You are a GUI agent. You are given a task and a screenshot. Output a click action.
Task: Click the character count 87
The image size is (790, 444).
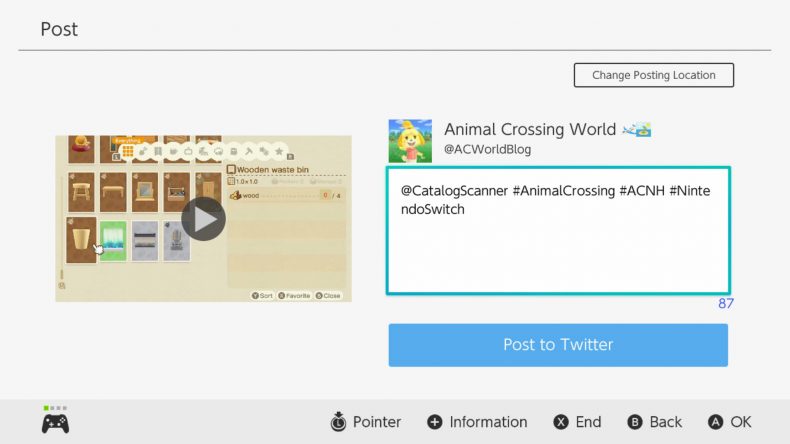(725, 303)
